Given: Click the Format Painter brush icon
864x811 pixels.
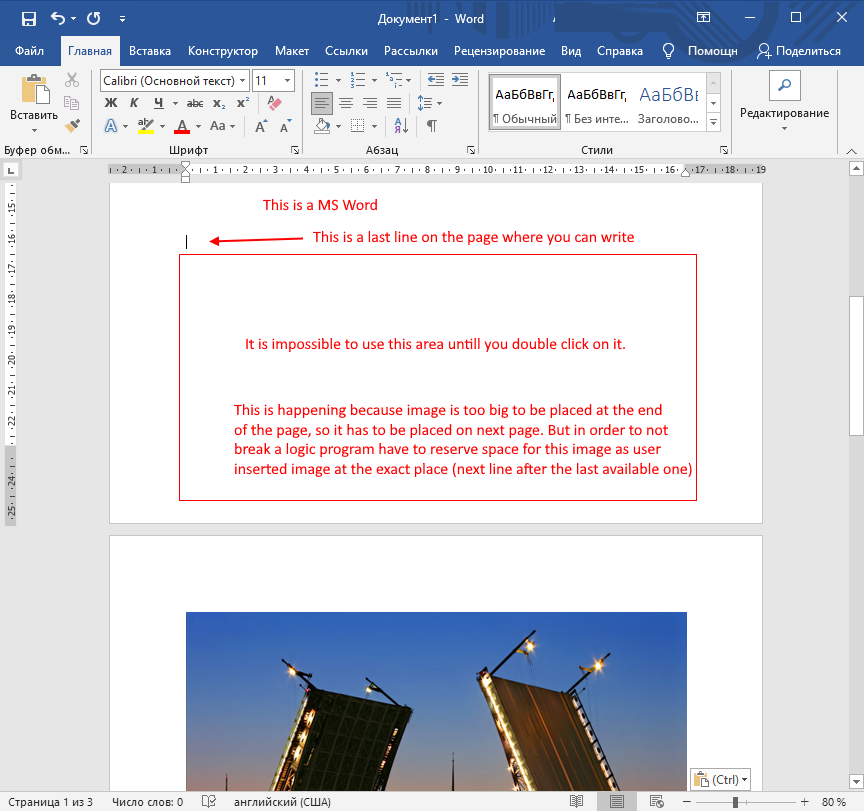Looking at the screenshot, I should pos(71,126).
